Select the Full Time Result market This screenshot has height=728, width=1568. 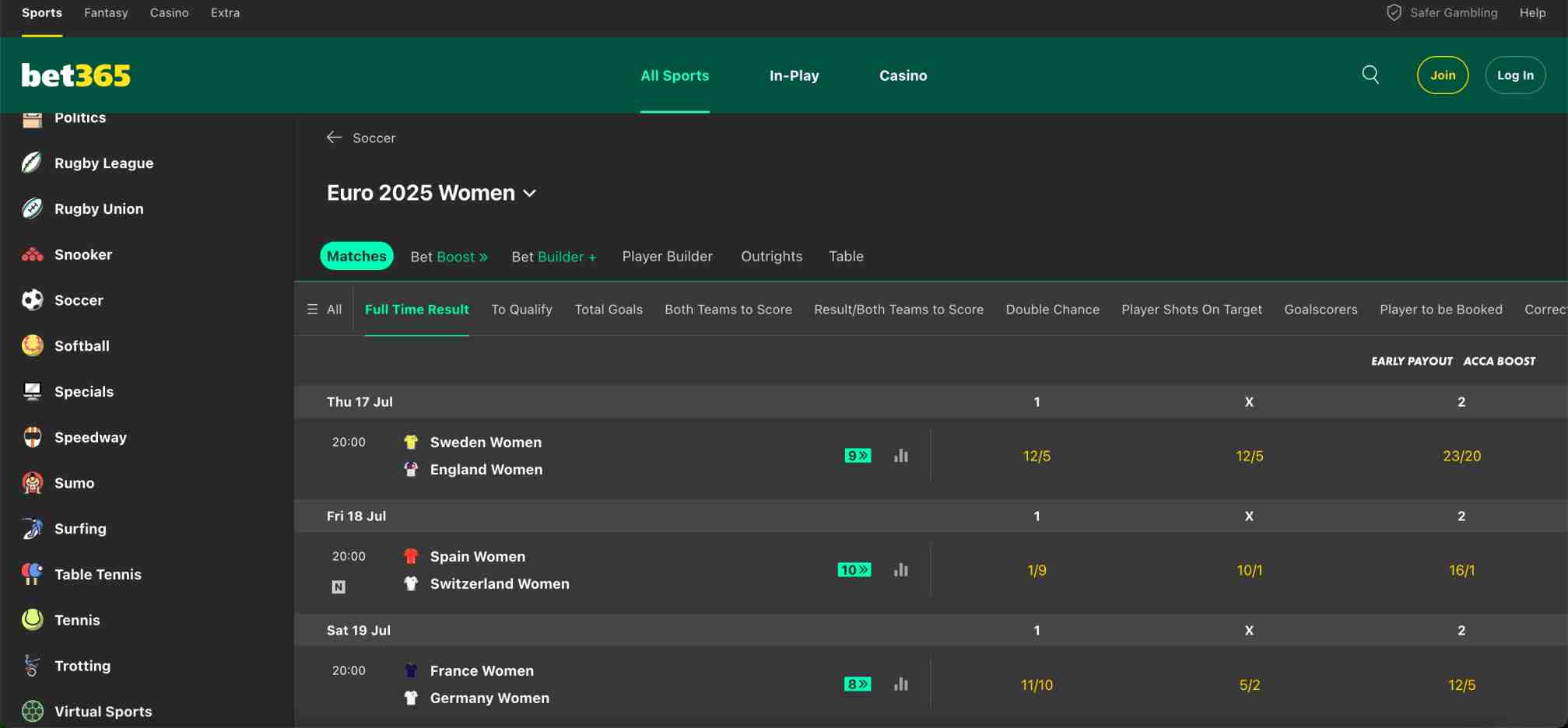click(x=417, y=310)
